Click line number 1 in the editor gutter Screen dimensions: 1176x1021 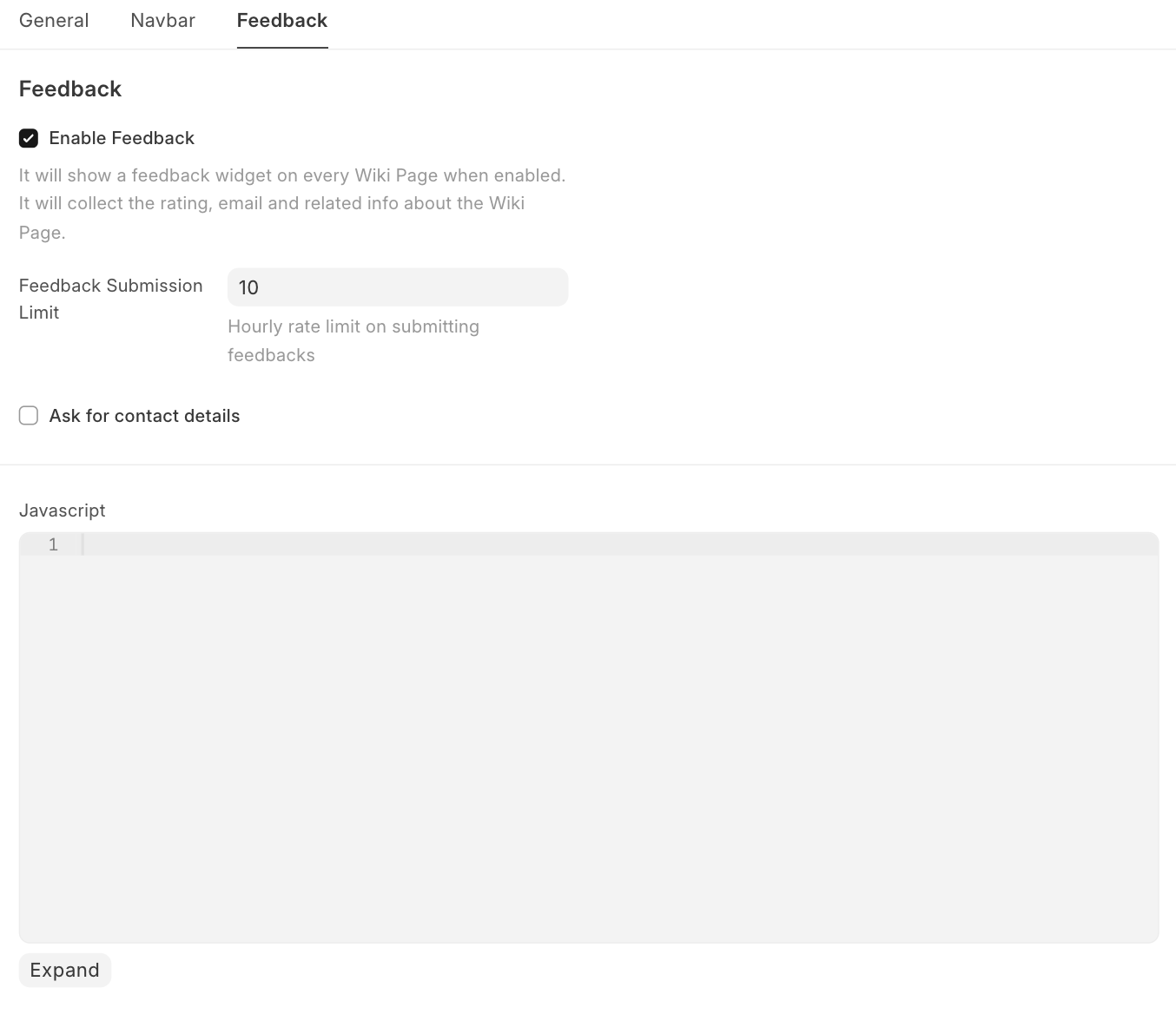pos(53,544)
